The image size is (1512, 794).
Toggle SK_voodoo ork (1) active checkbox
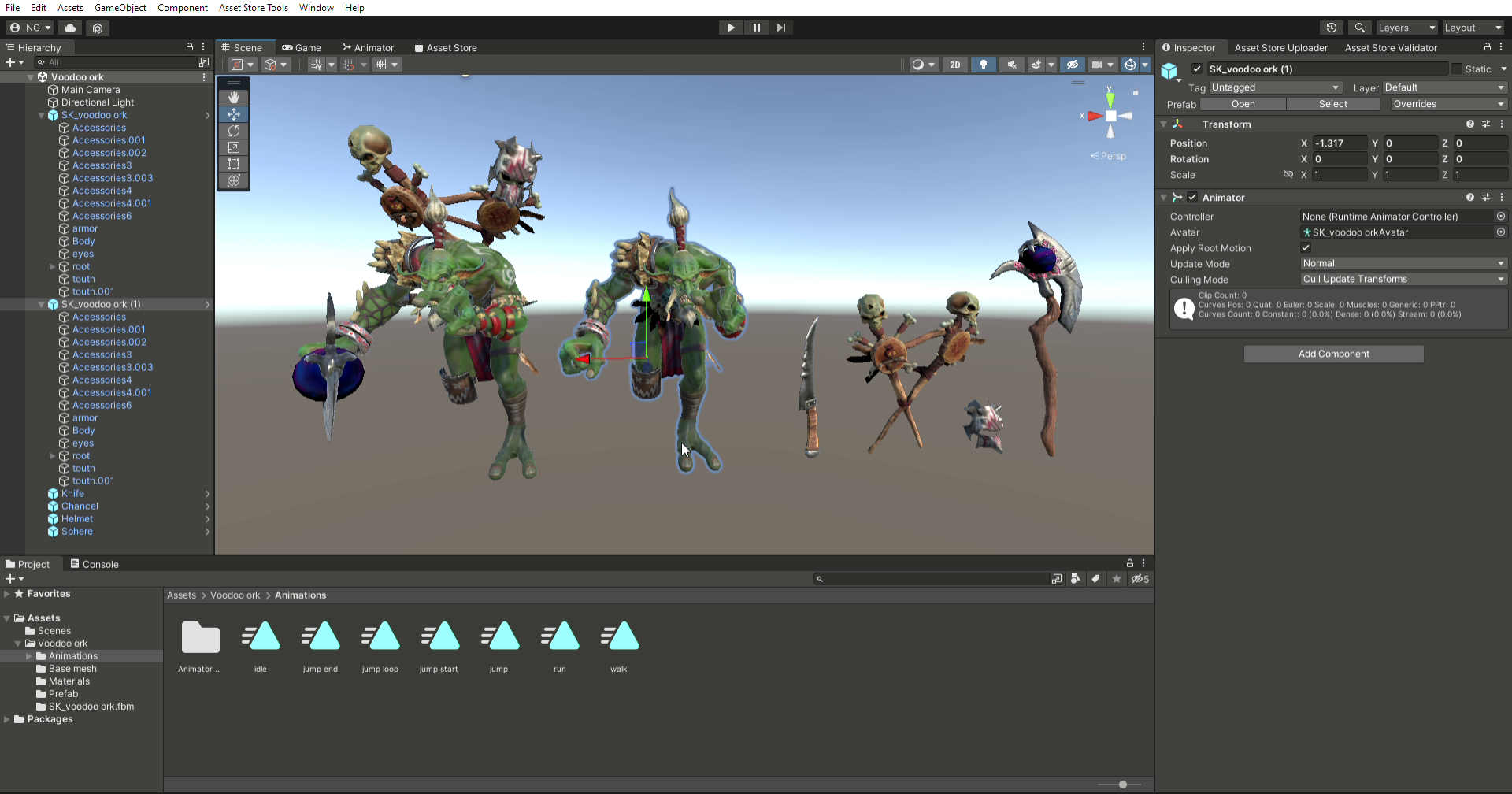pyautogui.click(x=1197, y=69)
